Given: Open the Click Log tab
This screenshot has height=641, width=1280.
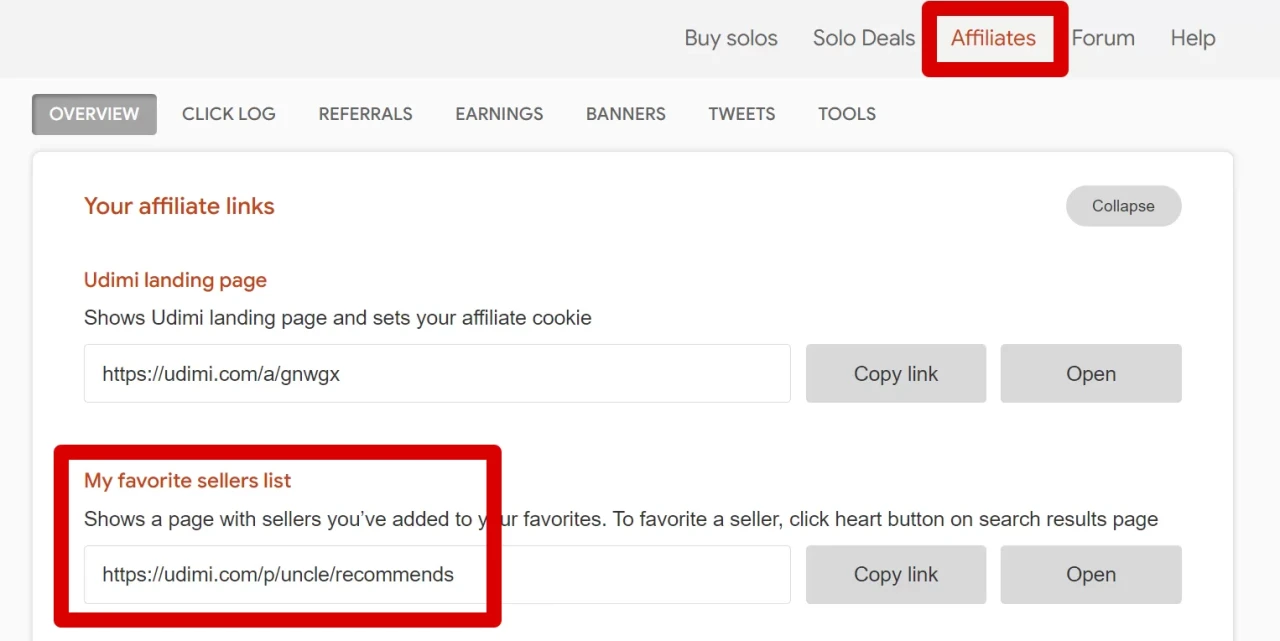Looking at the screenshot, I should pos(228,114).
